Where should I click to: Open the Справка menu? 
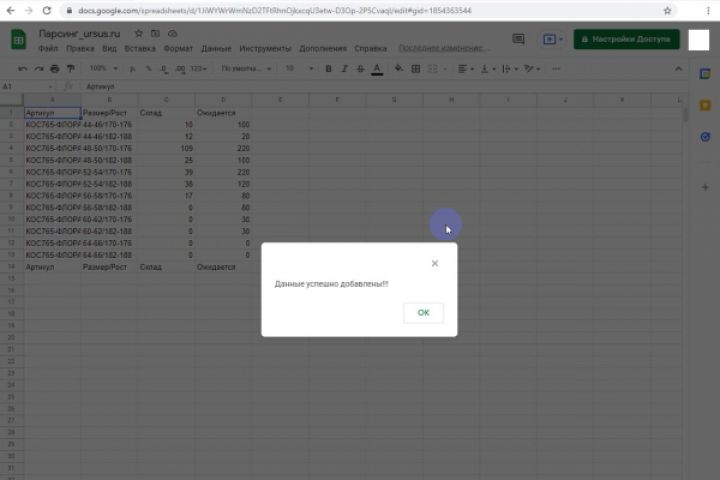[371, 48]
